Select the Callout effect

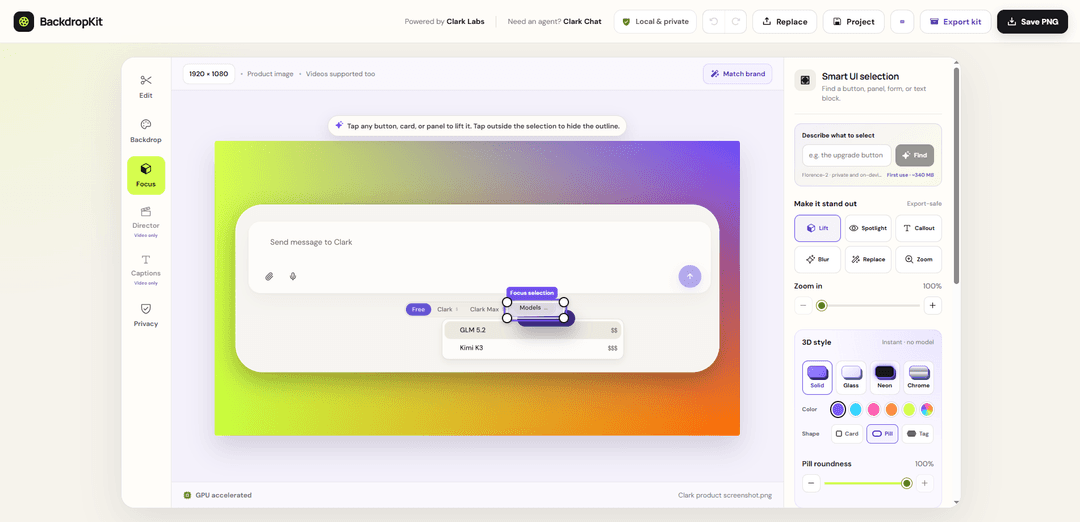[919, 228]
